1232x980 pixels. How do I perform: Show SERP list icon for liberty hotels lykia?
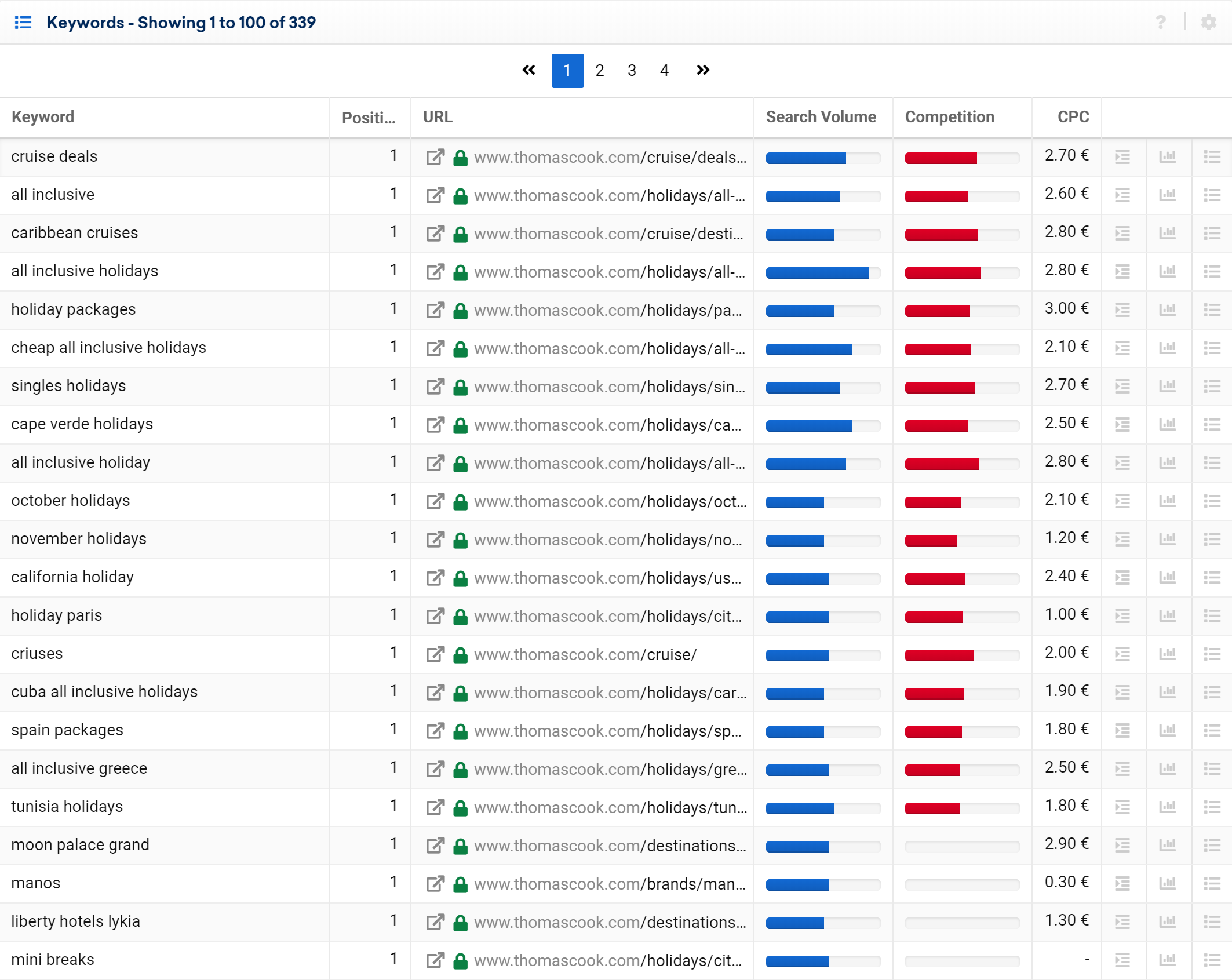pyautogui.click(x=1122, y=922)
